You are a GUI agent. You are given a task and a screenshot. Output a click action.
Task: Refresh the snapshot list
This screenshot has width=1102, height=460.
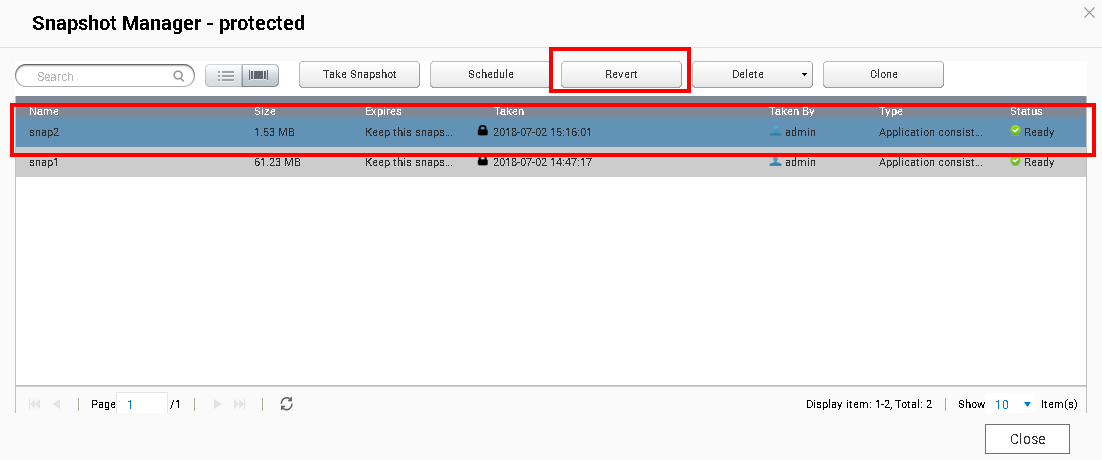(x=286, y=404)
